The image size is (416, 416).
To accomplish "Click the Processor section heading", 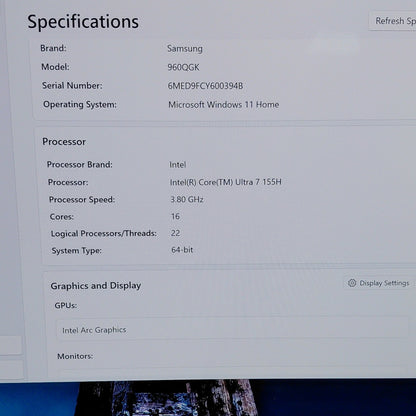I will (64, 142).
